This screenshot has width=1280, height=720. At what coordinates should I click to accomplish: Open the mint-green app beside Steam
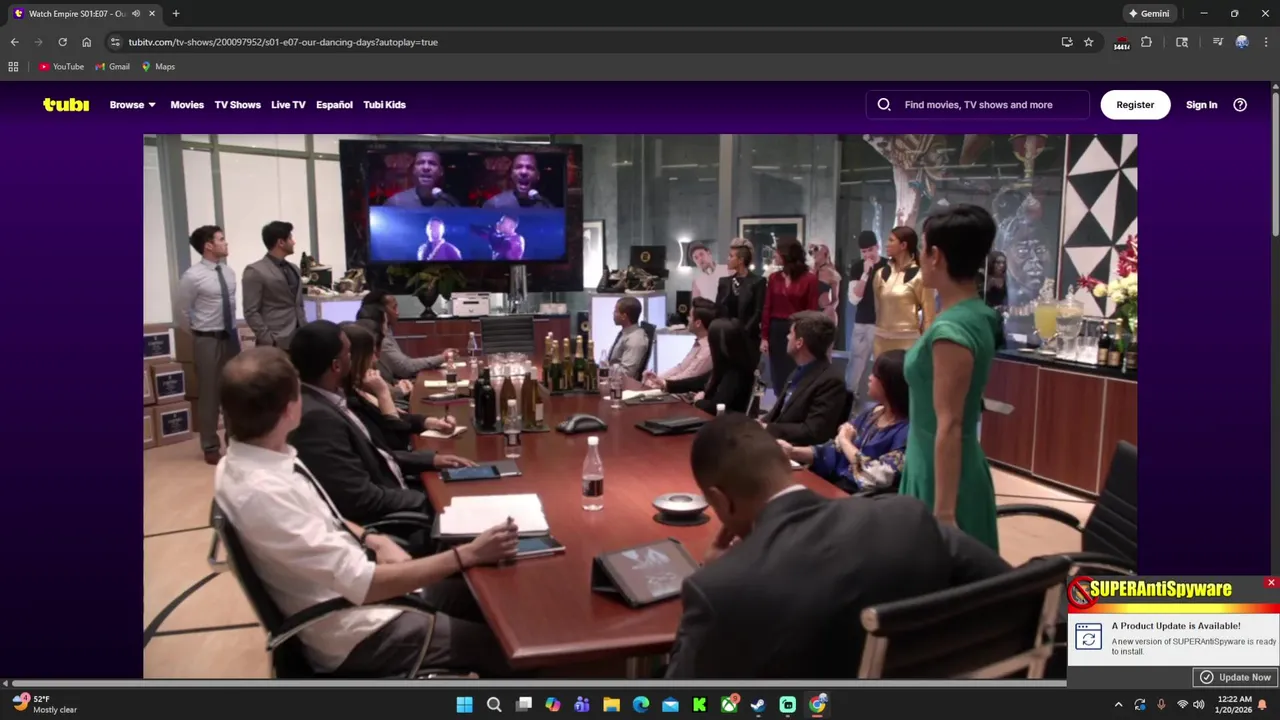tap(788, 705)
